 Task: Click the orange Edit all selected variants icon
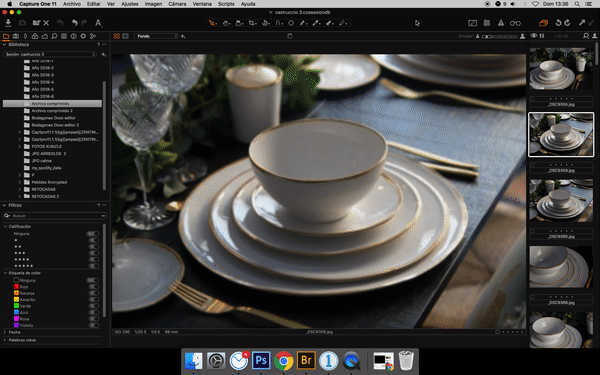click(x=543, y=23)
